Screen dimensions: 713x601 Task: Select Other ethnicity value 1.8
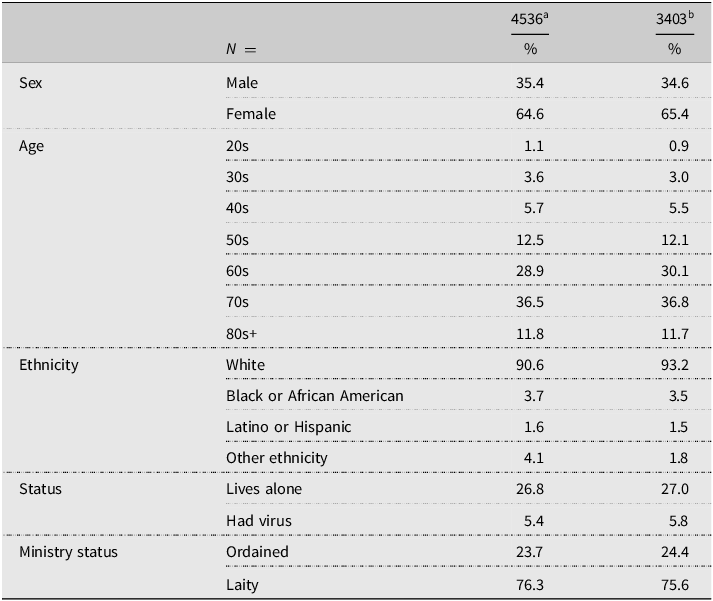point(678,458)
